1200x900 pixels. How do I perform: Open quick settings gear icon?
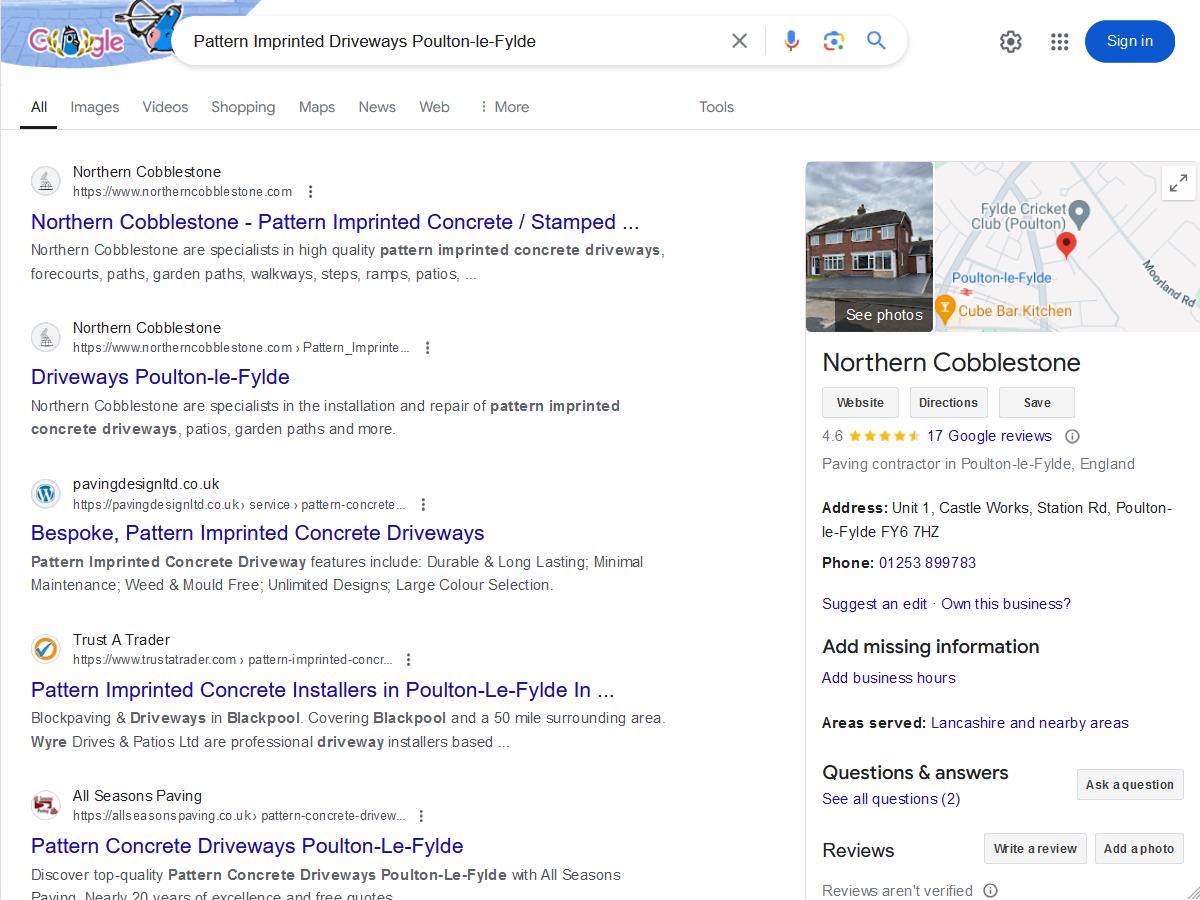point(1011,41)
